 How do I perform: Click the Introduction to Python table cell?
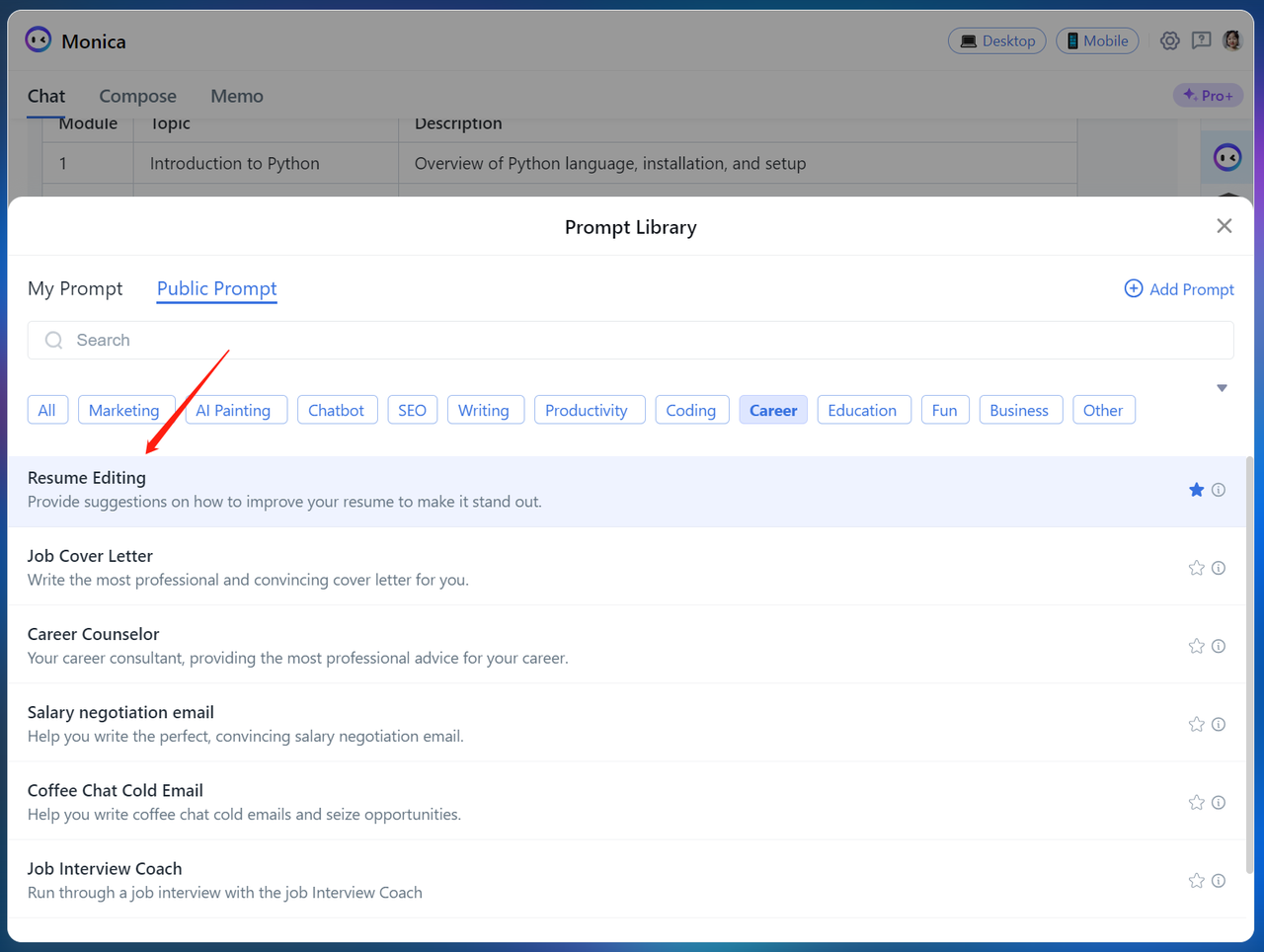coord(266,163)
